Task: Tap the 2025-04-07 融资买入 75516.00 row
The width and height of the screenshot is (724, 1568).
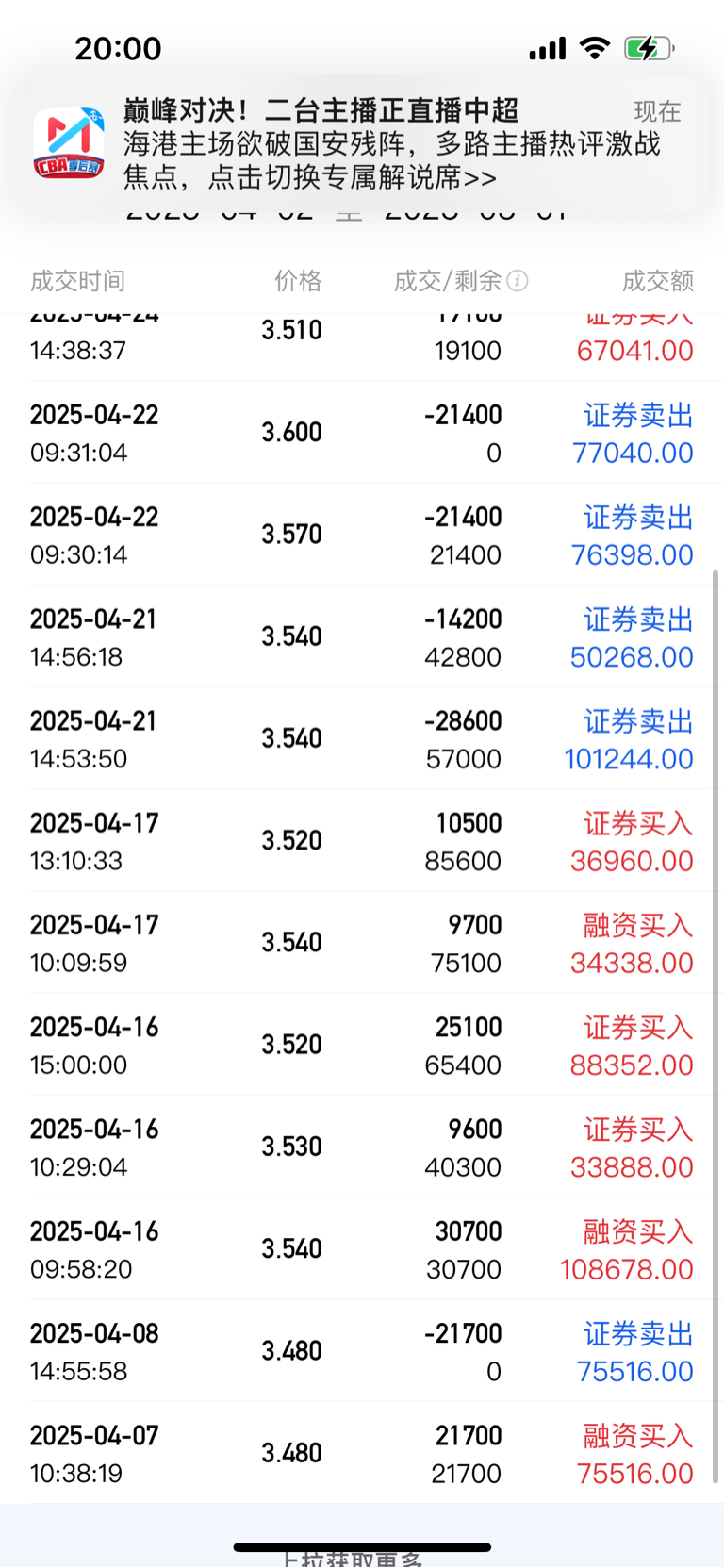Action: [x=361, y=1454]
